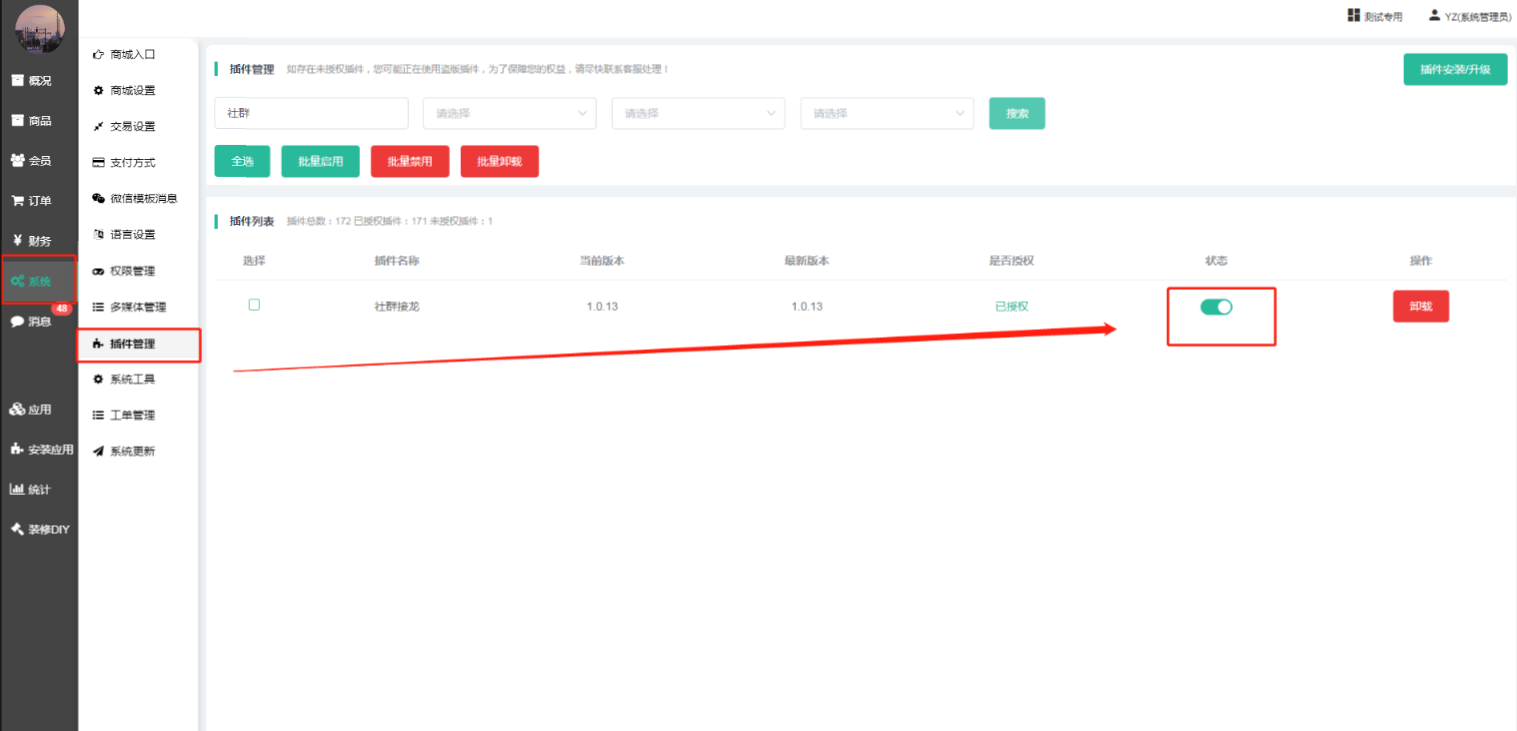Click the 搜索 button
The width and height of the screenshot is (1517, 731).
[x=1017, y=113]
